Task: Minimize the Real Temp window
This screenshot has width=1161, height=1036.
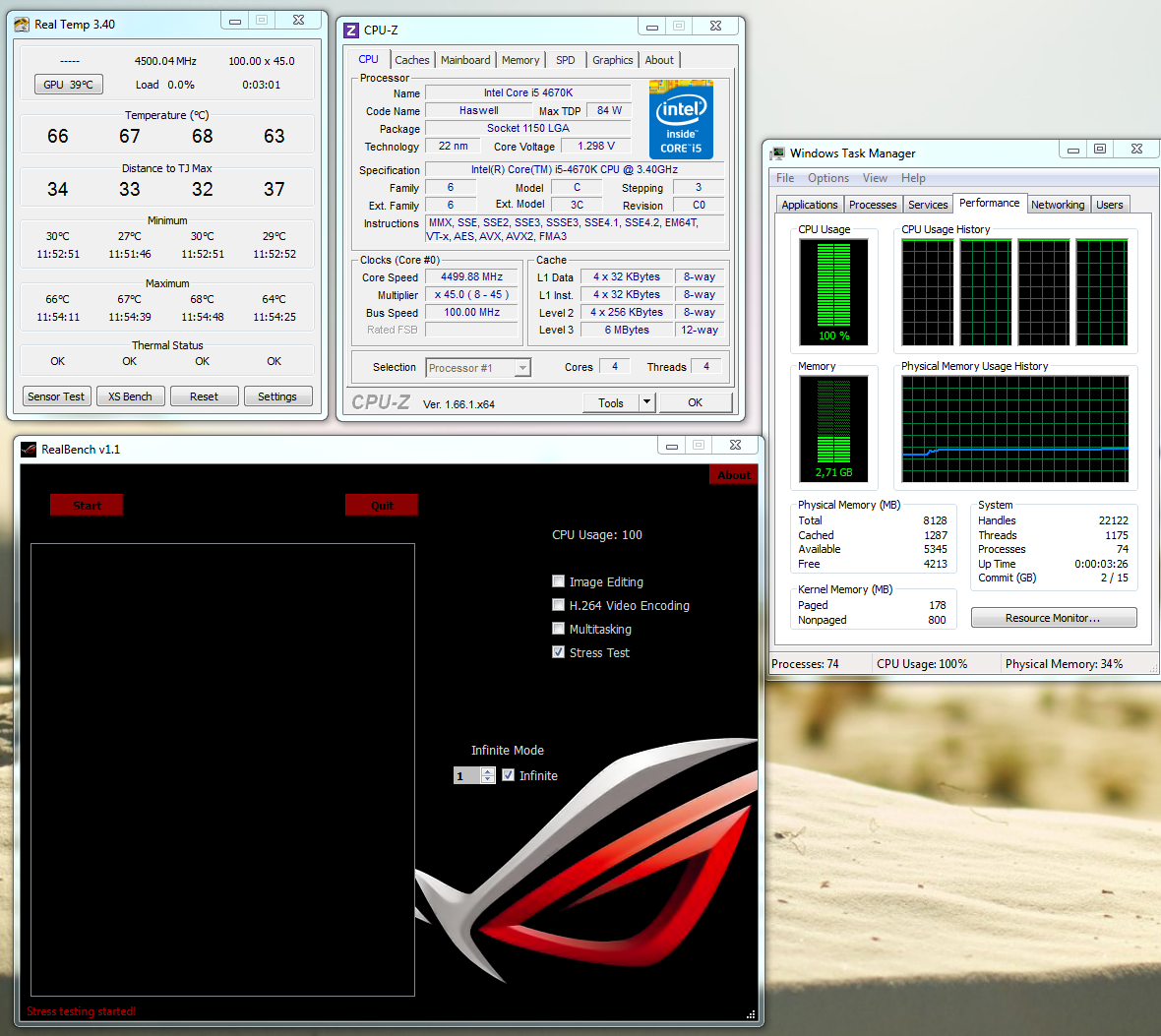Action: pyautogui.click(x=235, y=21)
